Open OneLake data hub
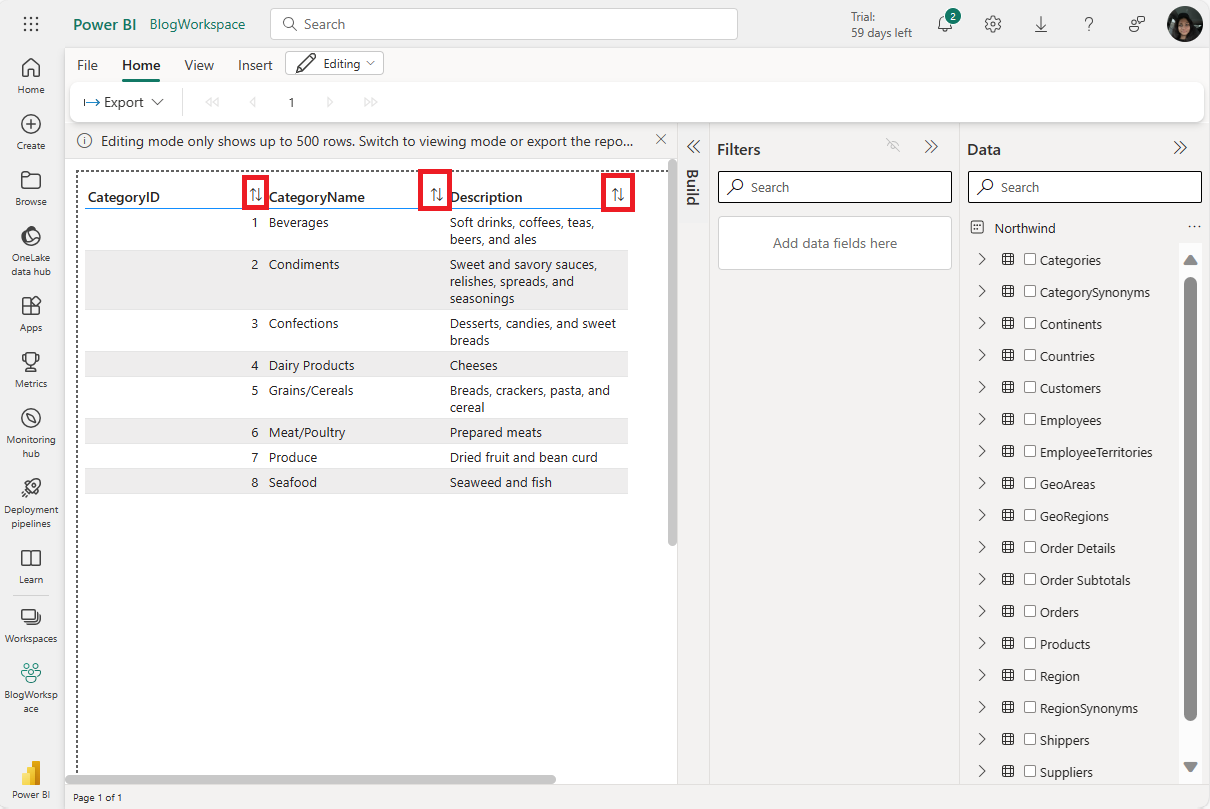Image resolution: width=1210 pixels, height=809 pixels. pyautogui.click(x=31, y=250)
